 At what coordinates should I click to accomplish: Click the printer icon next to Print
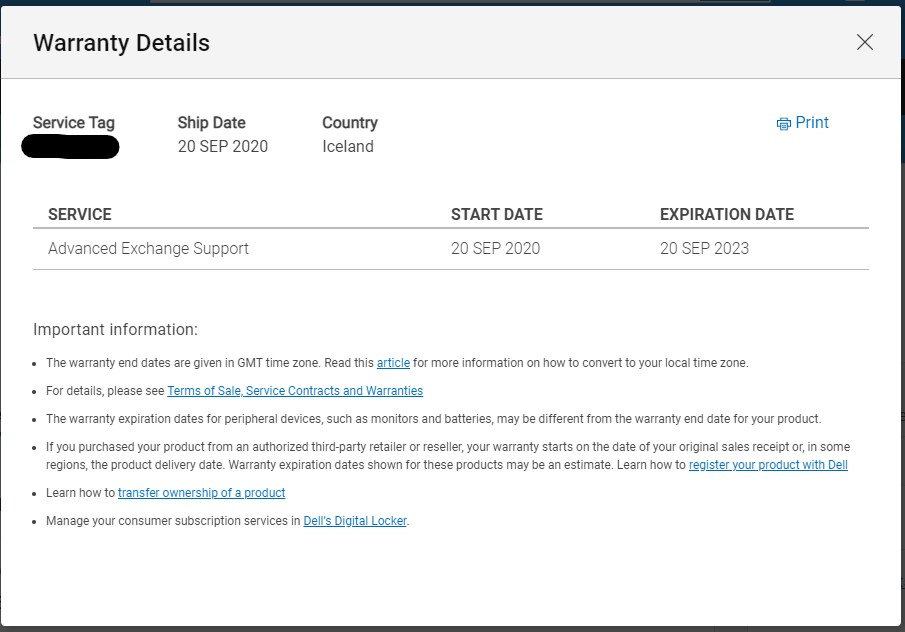(783, 123)
